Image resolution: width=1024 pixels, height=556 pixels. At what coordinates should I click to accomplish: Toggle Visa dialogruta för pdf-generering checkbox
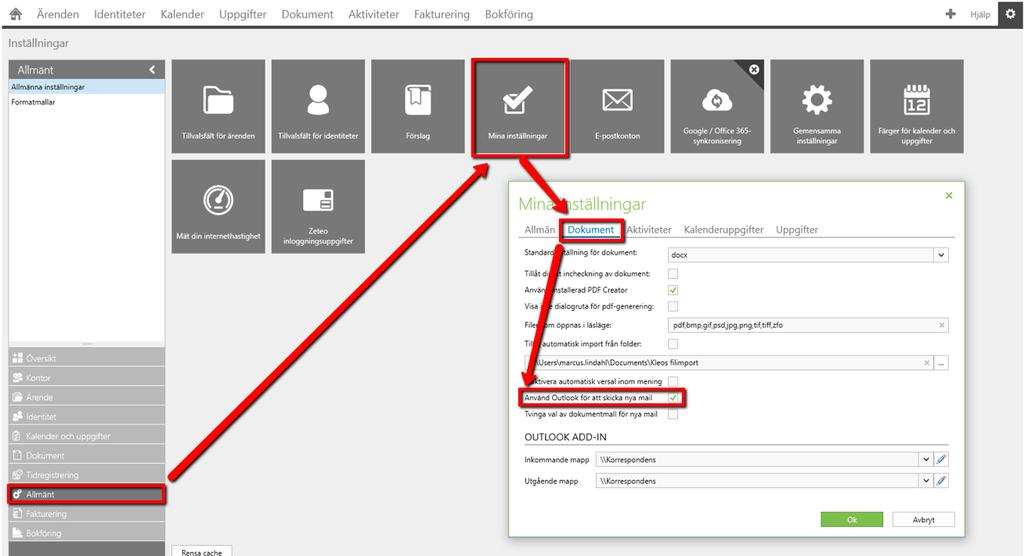(673, 306)
